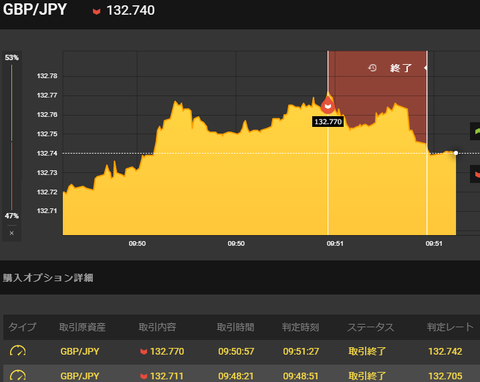Click GBP/JPY asset in the 09:48:21 row
This screenshot has width=480, height=382.
pyautogui.click(x=80, y=376)
